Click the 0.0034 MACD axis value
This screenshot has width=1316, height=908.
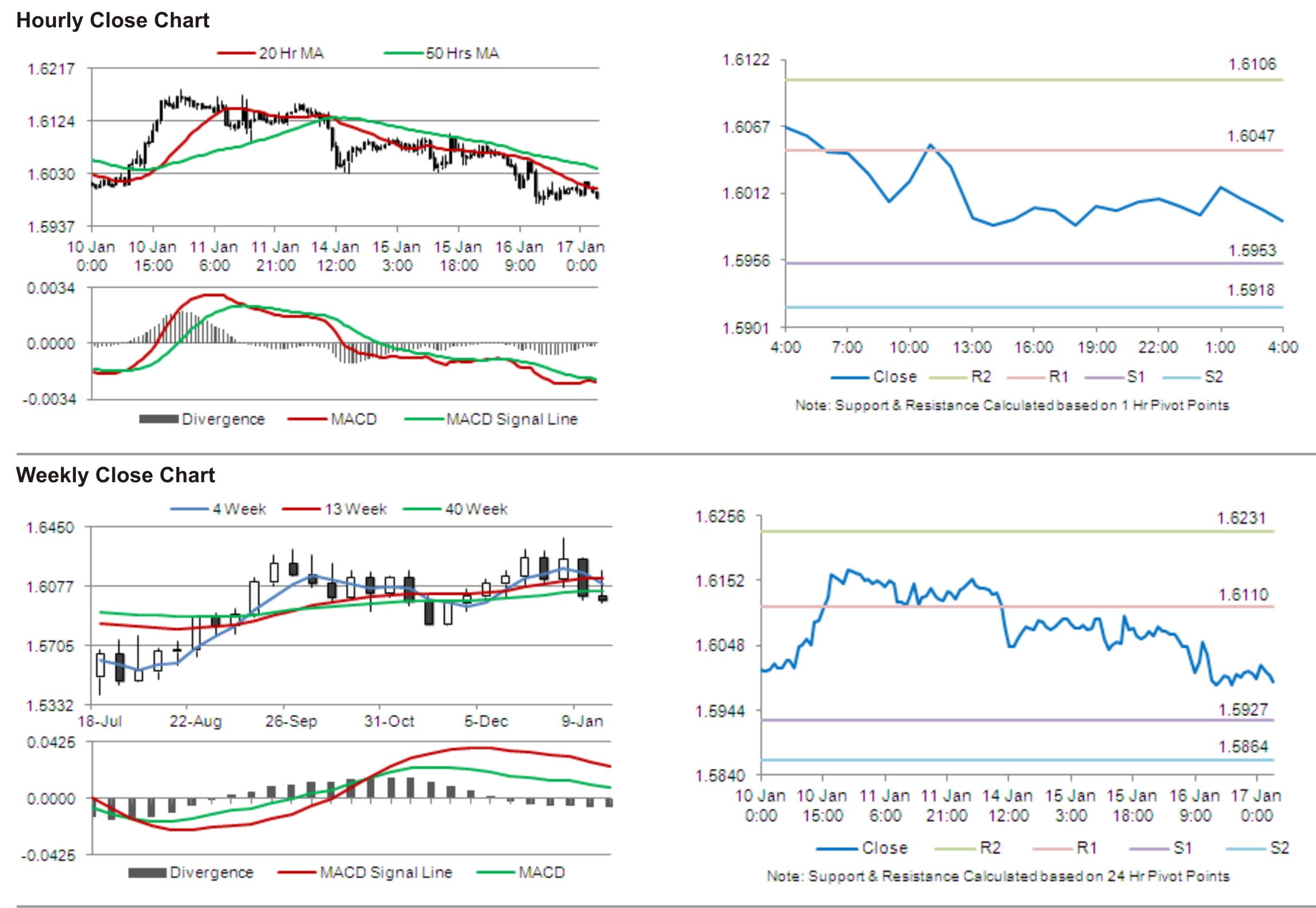[51, 288]
